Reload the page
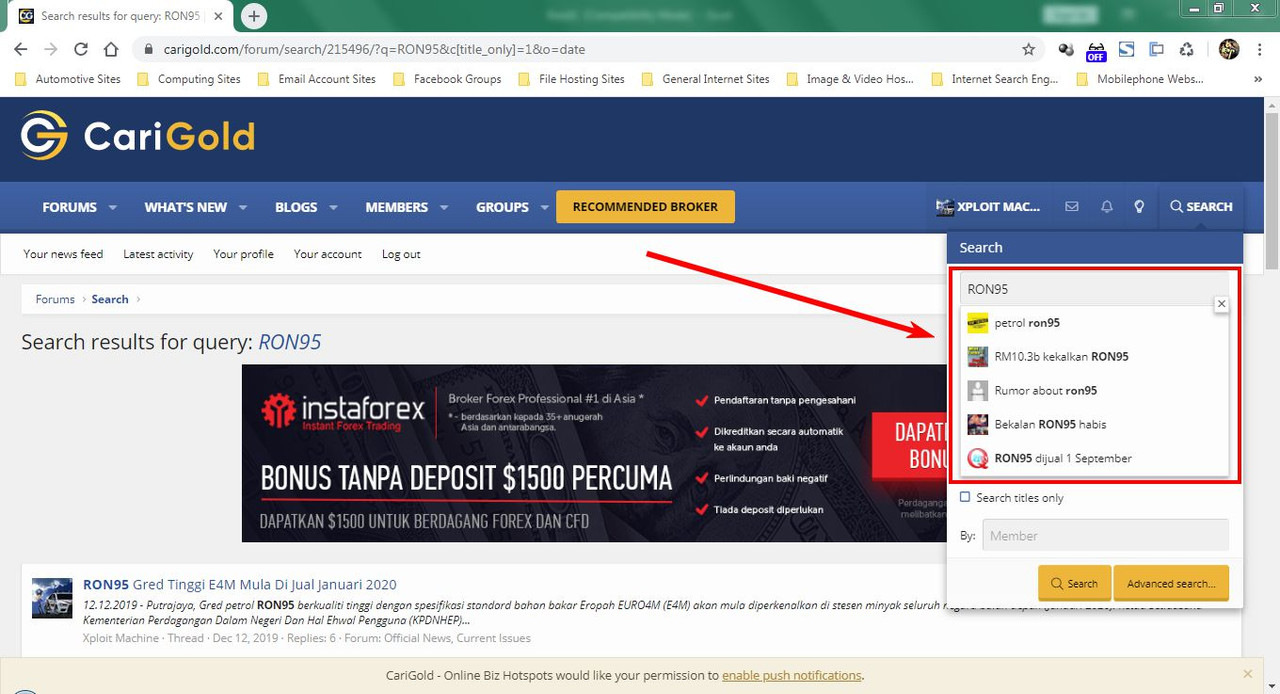The height and width of the screenshot is (694, 1280). coord(81,49)
